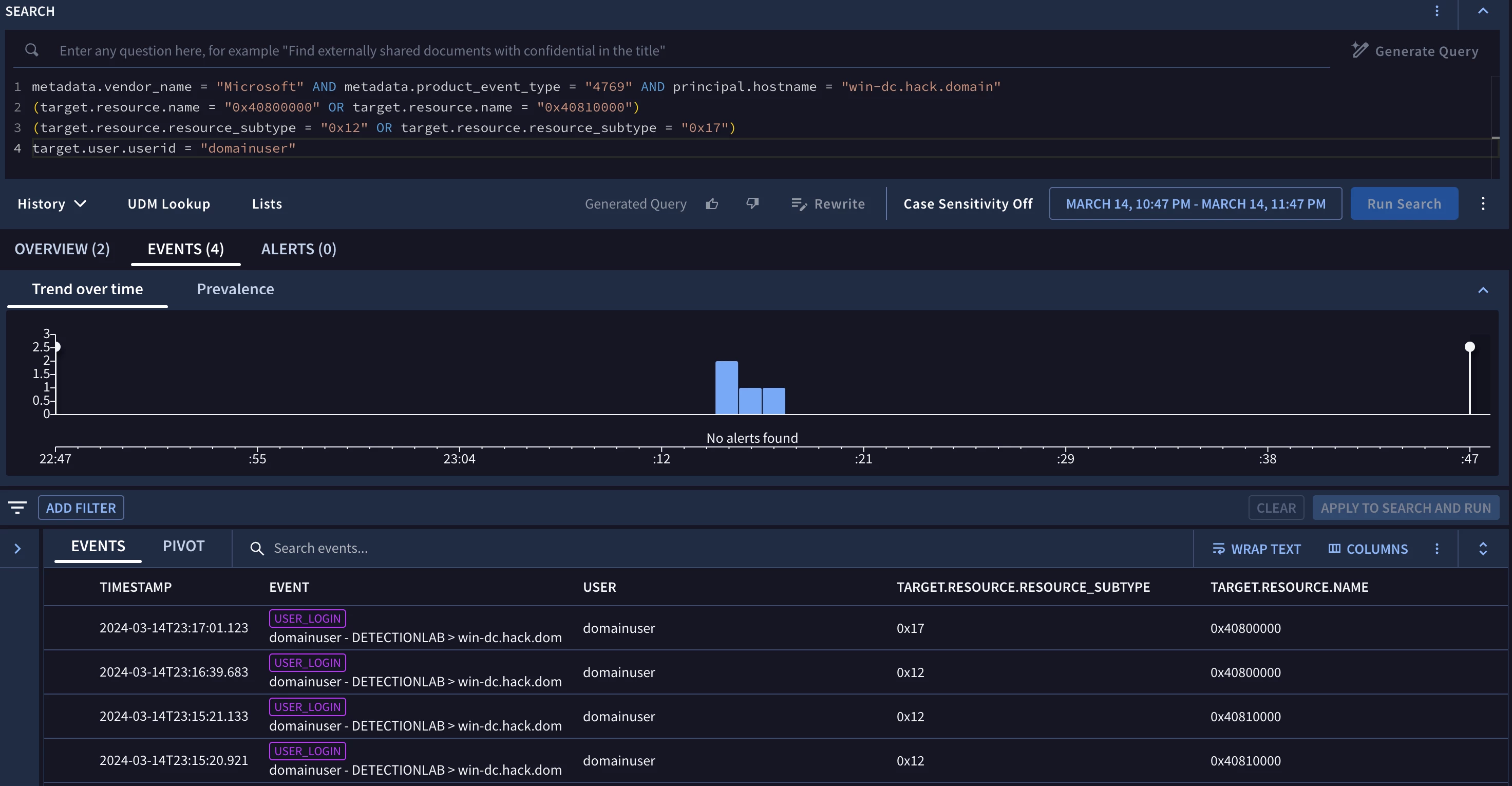The width and height of the screenshot is (1512, 786).
Task: Toggle Case Sensitivity Off
Action: (968, 203)
